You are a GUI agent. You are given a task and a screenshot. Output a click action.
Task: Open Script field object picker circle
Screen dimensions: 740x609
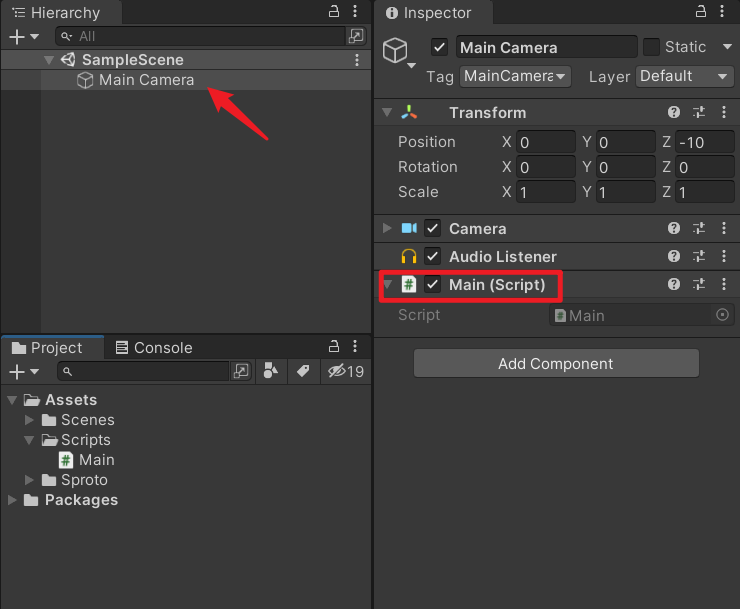click(x=723, y=315)
